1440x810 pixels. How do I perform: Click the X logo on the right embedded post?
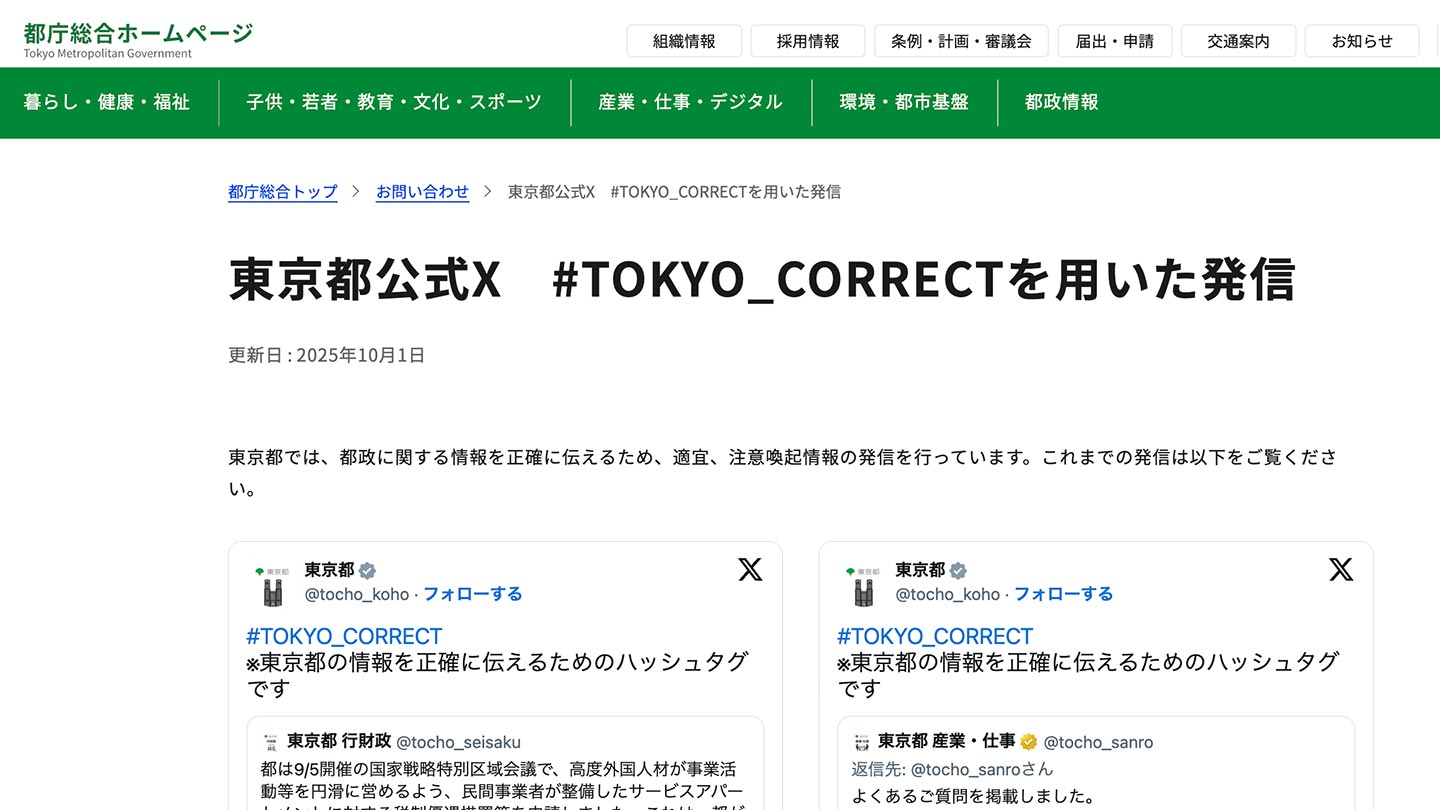coord(1340,569)
